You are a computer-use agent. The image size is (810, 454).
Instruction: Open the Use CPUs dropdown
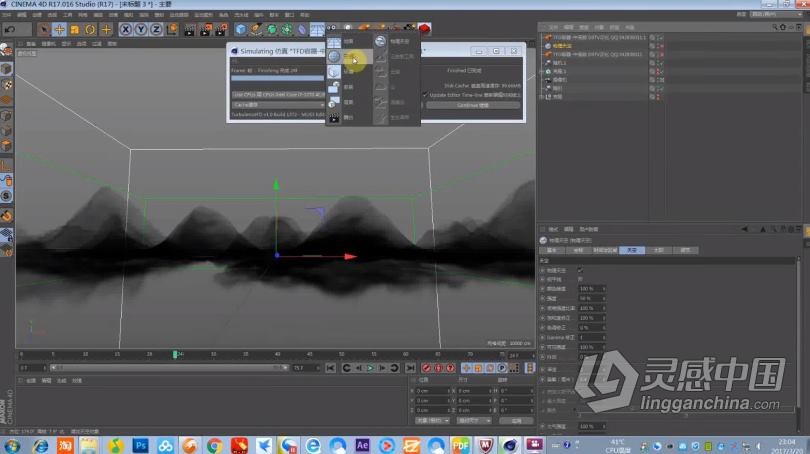(278, 95)
